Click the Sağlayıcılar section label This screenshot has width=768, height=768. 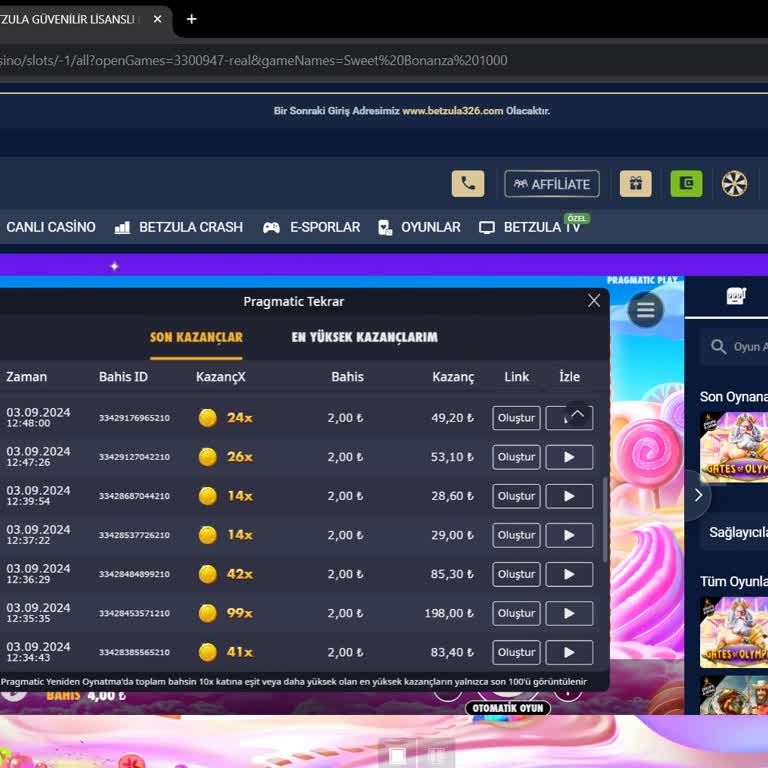point(738,532)
